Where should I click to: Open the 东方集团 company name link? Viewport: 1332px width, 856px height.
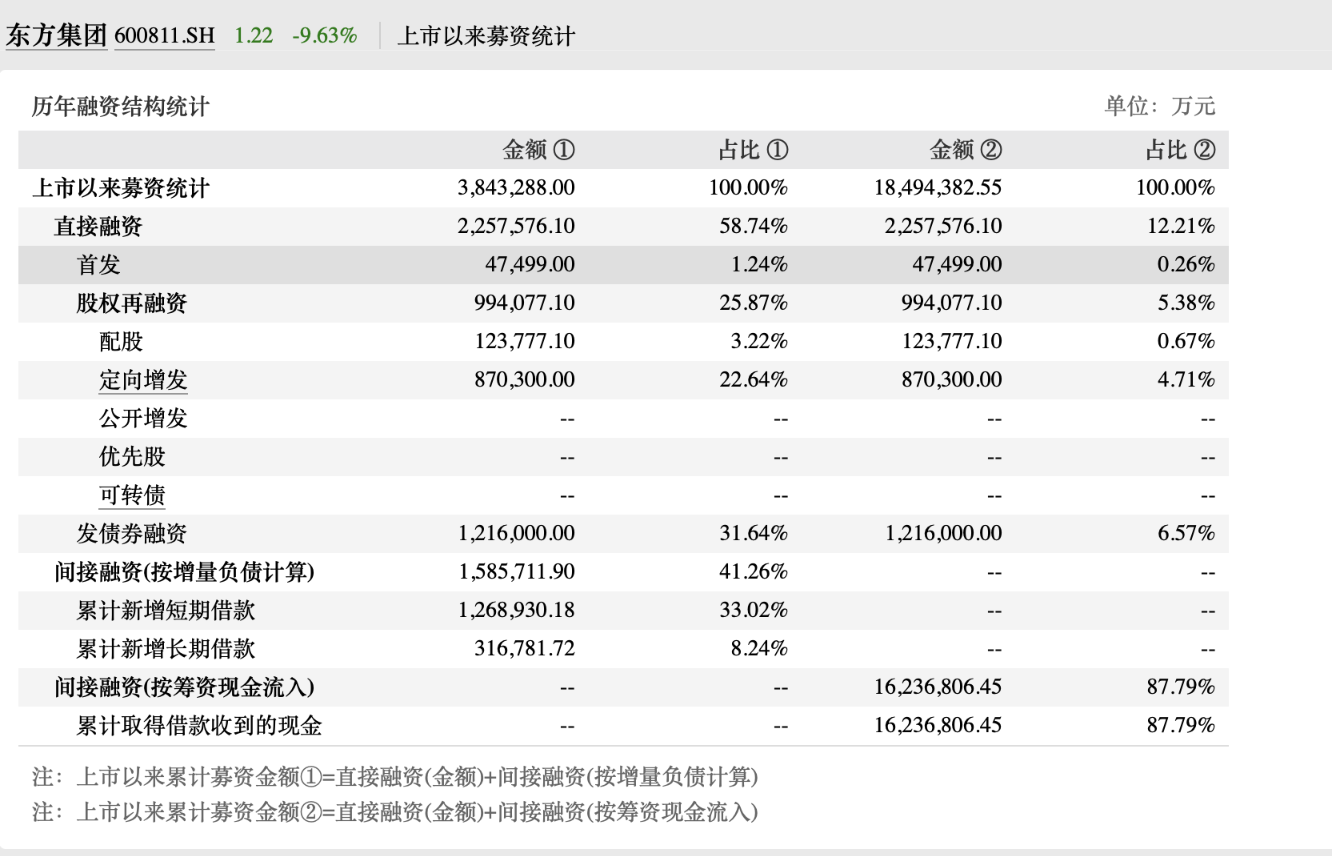(56, 36)
